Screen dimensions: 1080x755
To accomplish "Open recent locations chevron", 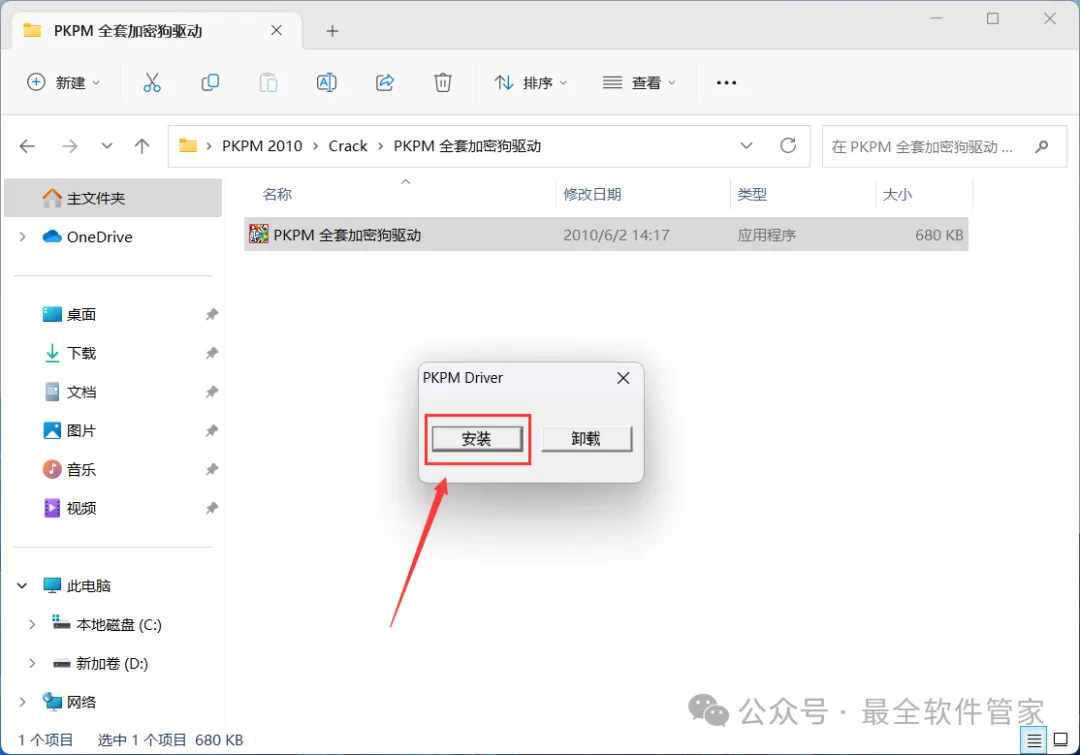I will 107,146.
